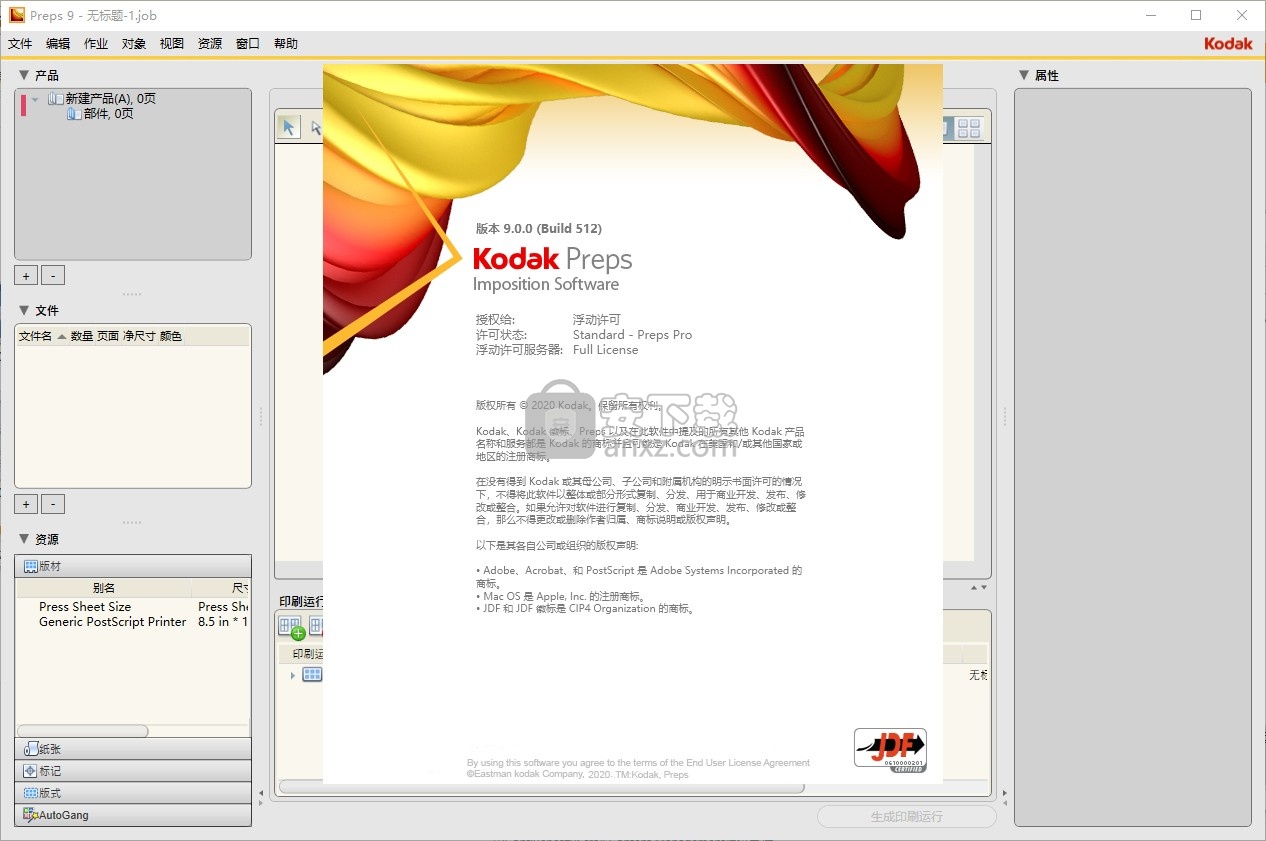Image resolution: width=1266 pixels, height=841 pixels.
Task: Click the plus button under the files list
Action: pyautogui.click(x=27, y=505)
